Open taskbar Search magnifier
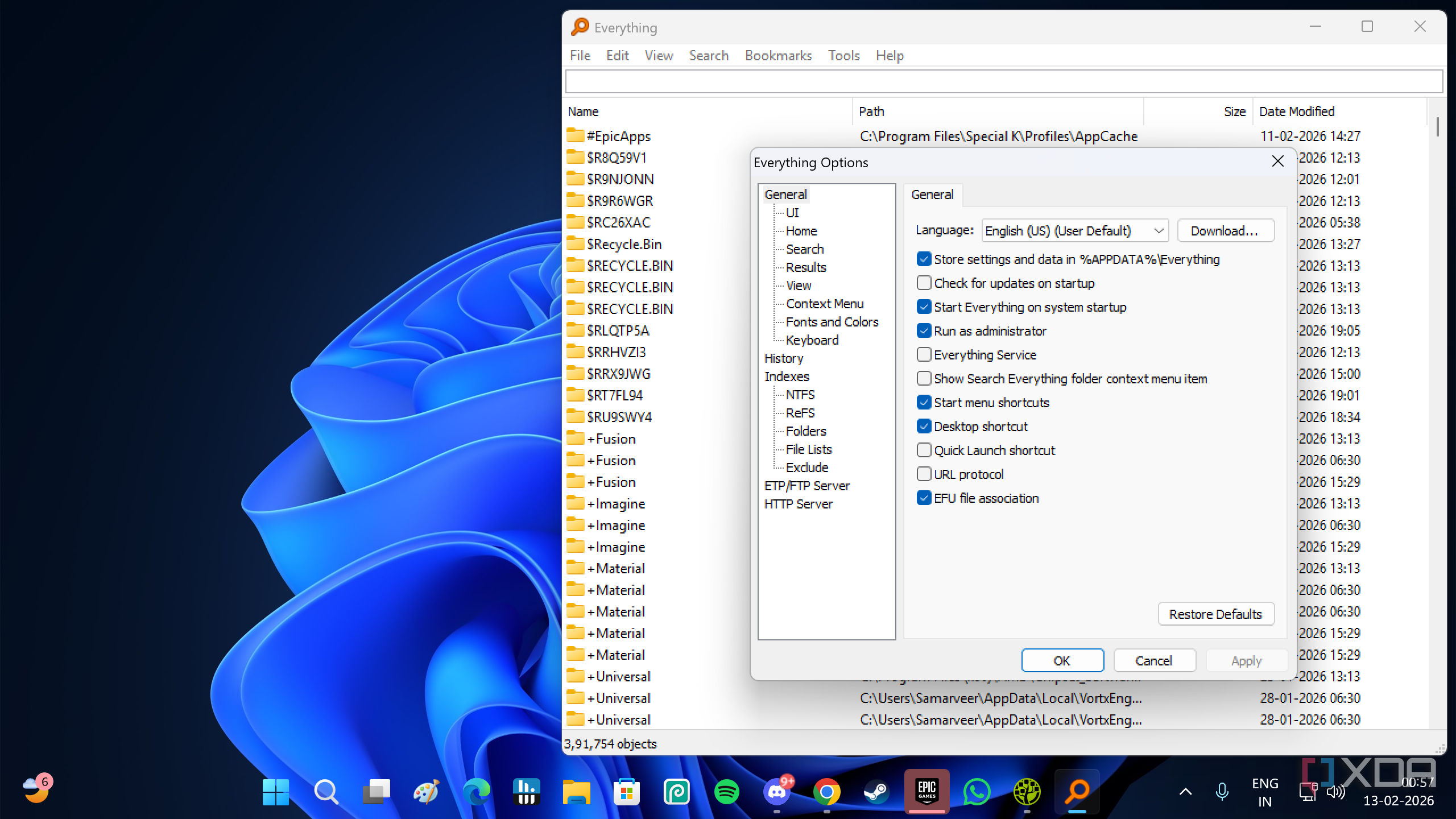This screenshot has height=819, width=1456. [326, 791]
